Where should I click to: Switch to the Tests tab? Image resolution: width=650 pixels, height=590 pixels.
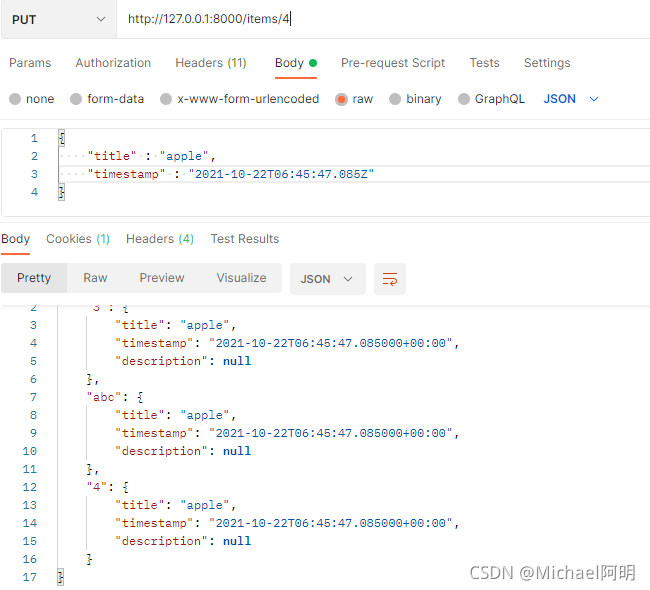pyautogui.click(x=485, y=63)
